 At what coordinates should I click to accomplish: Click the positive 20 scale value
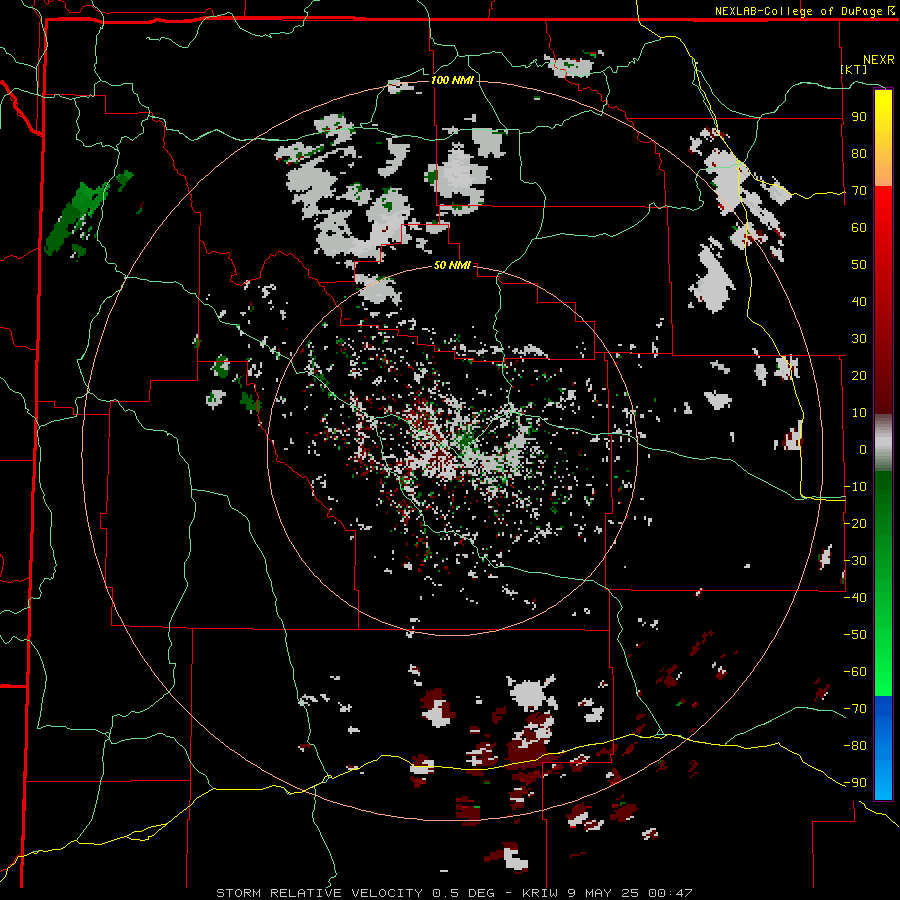coord(859,375)
